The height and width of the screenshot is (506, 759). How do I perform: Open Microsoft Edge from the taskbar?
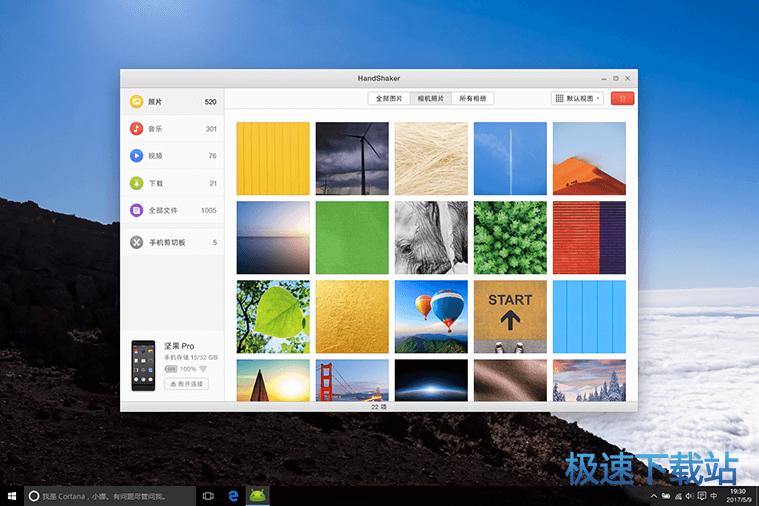233,495
